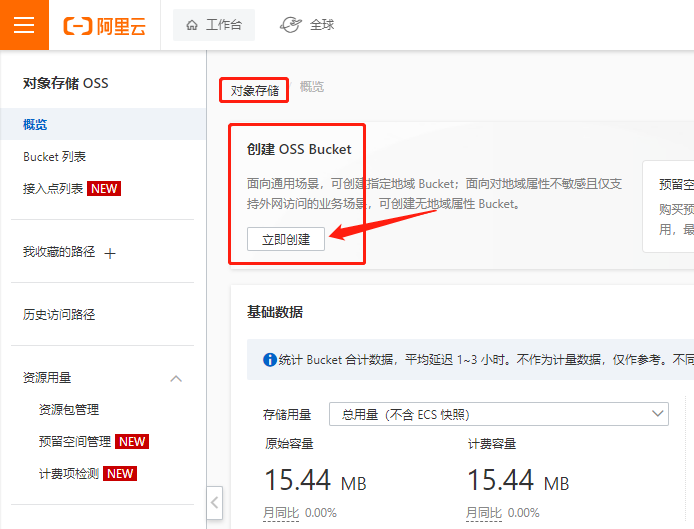Open the orange hamburger menu
This screenshot has height=529, width=694.
point(24,25)
